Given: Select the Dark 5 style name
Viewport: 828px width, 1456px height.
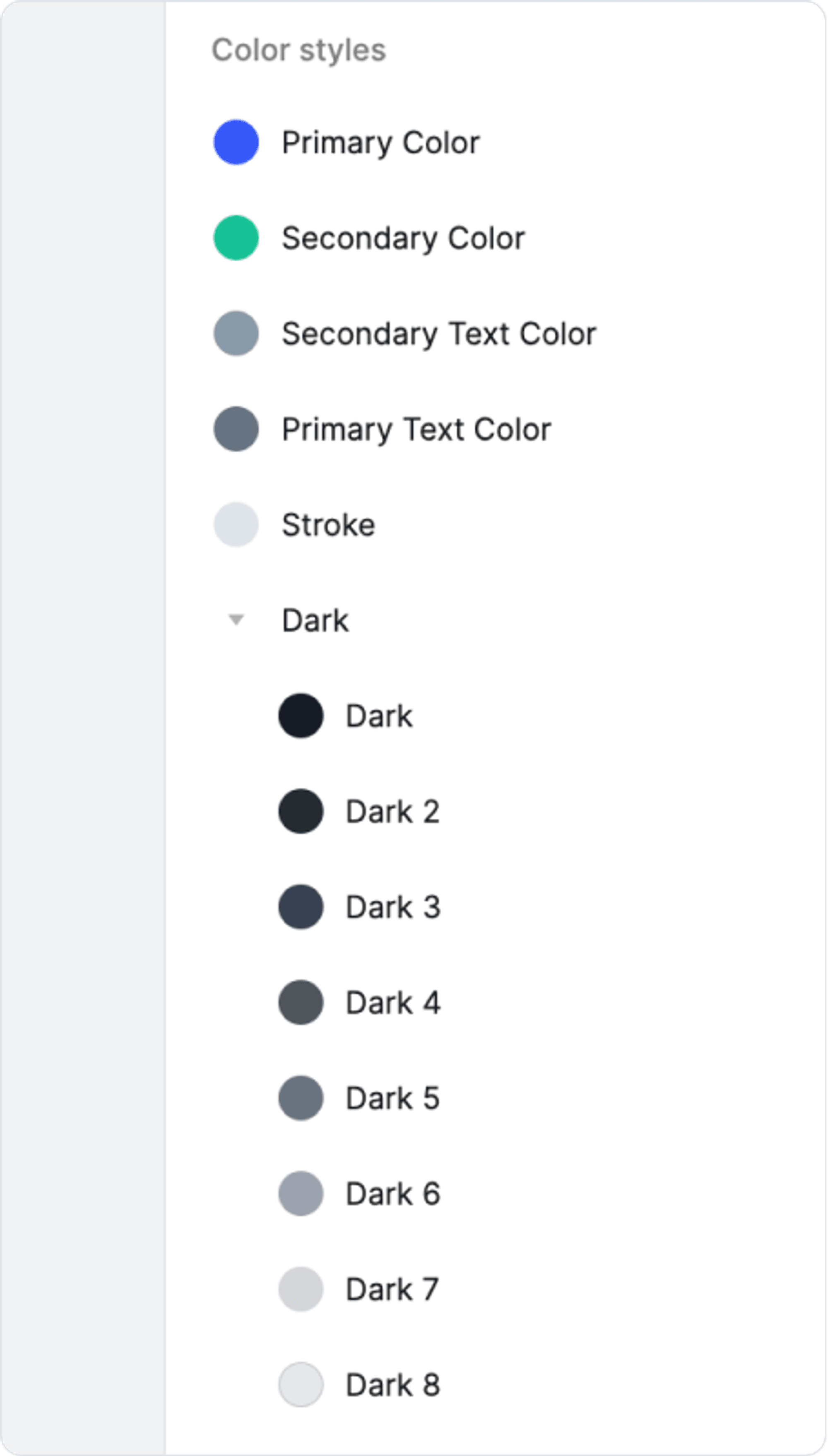Looking at the screenshot, I should pyautogui.click(x=392, y=1098).
